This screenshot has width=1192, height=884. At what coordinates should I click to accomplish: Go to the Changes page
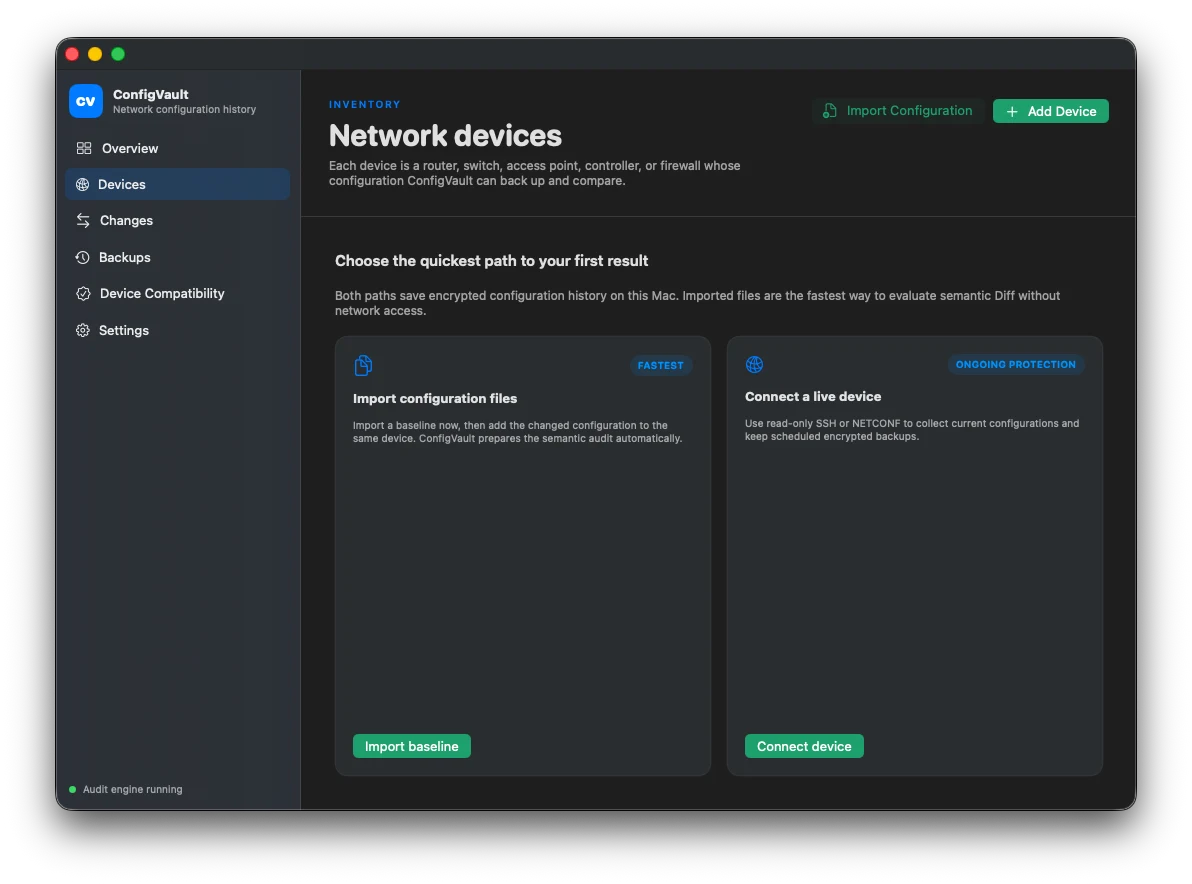coord(177,220)
